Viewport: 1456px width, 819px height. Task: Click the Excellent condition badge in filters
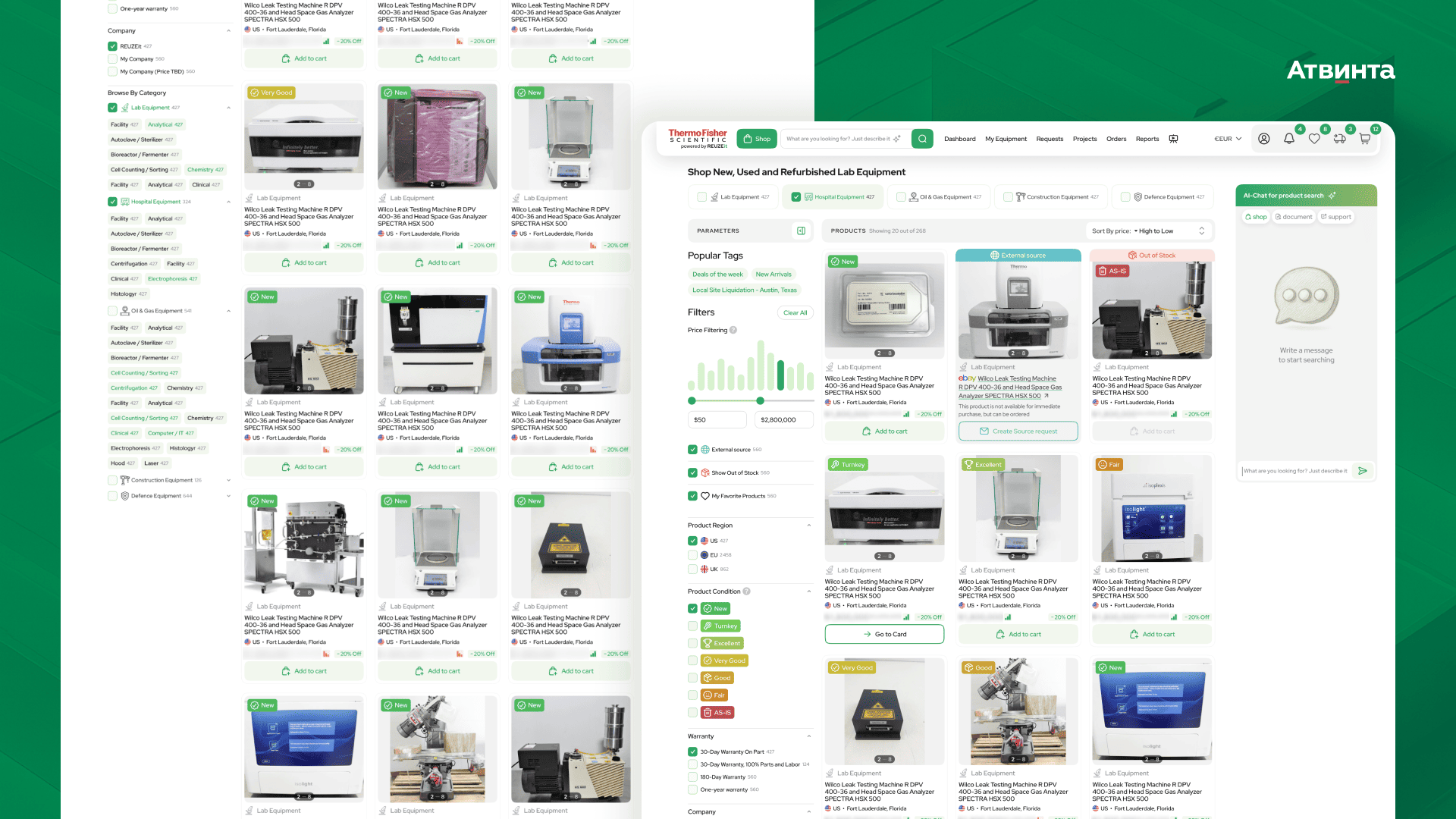pos(722,643)
